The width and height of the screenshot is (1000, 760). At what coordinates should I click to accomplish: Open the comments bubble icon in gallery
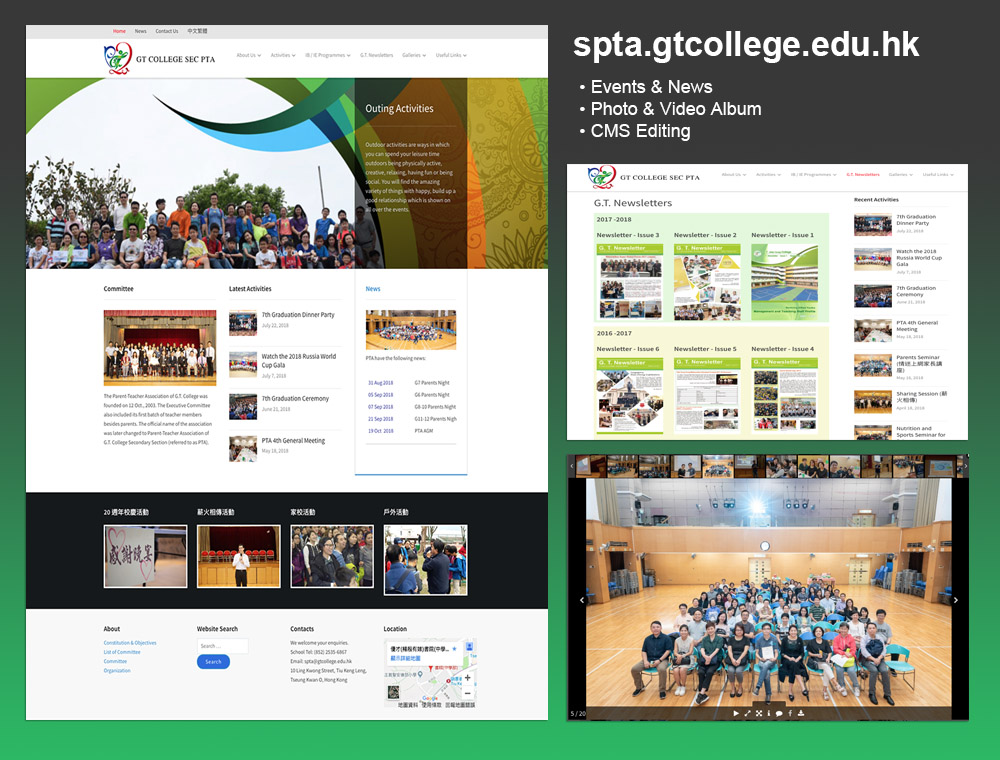pyautogui.click(x=779, y=713)
